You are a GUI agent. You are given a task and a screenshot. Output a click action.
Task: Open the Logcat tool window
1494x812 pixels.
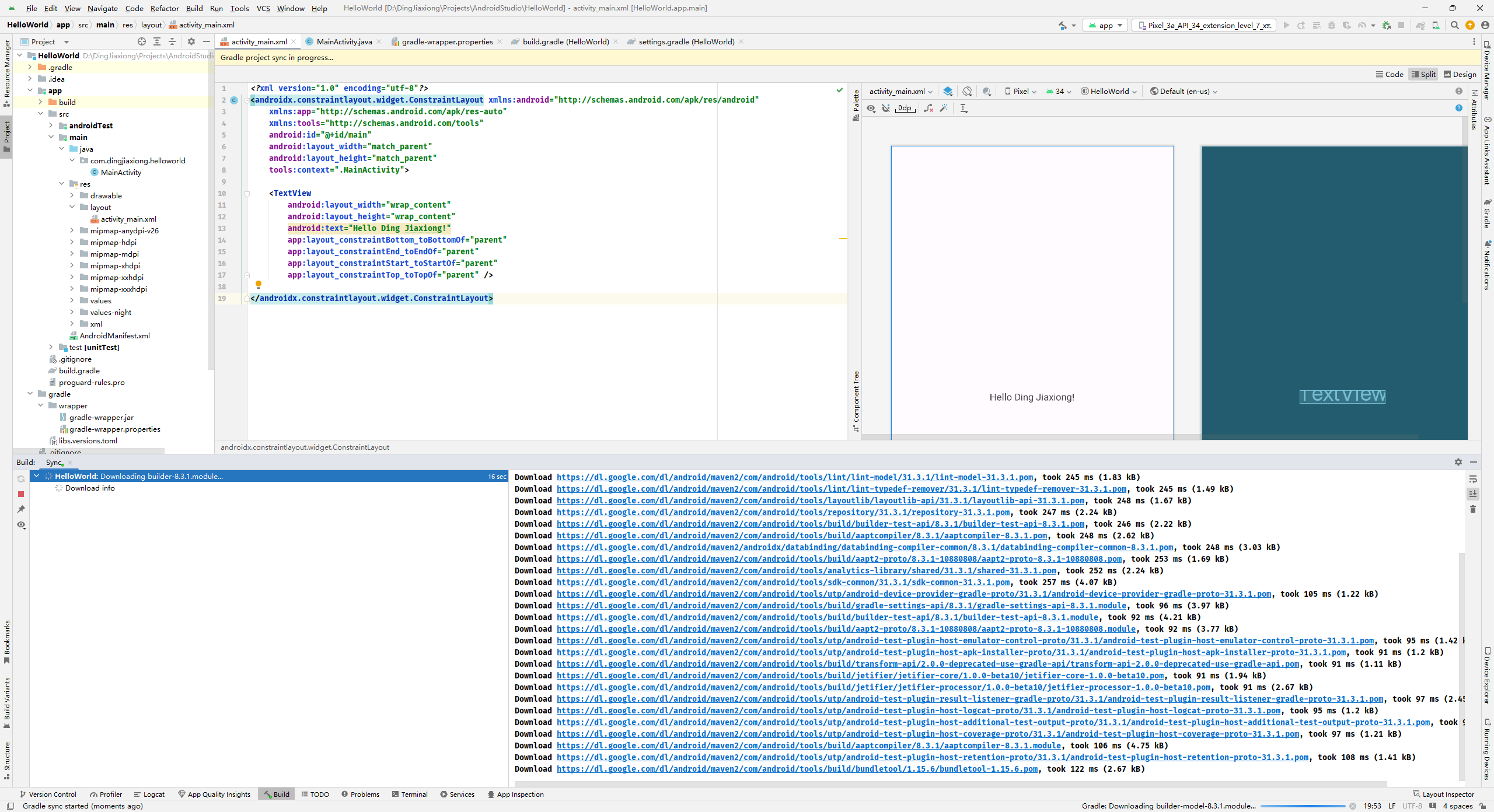coord(149,794)
